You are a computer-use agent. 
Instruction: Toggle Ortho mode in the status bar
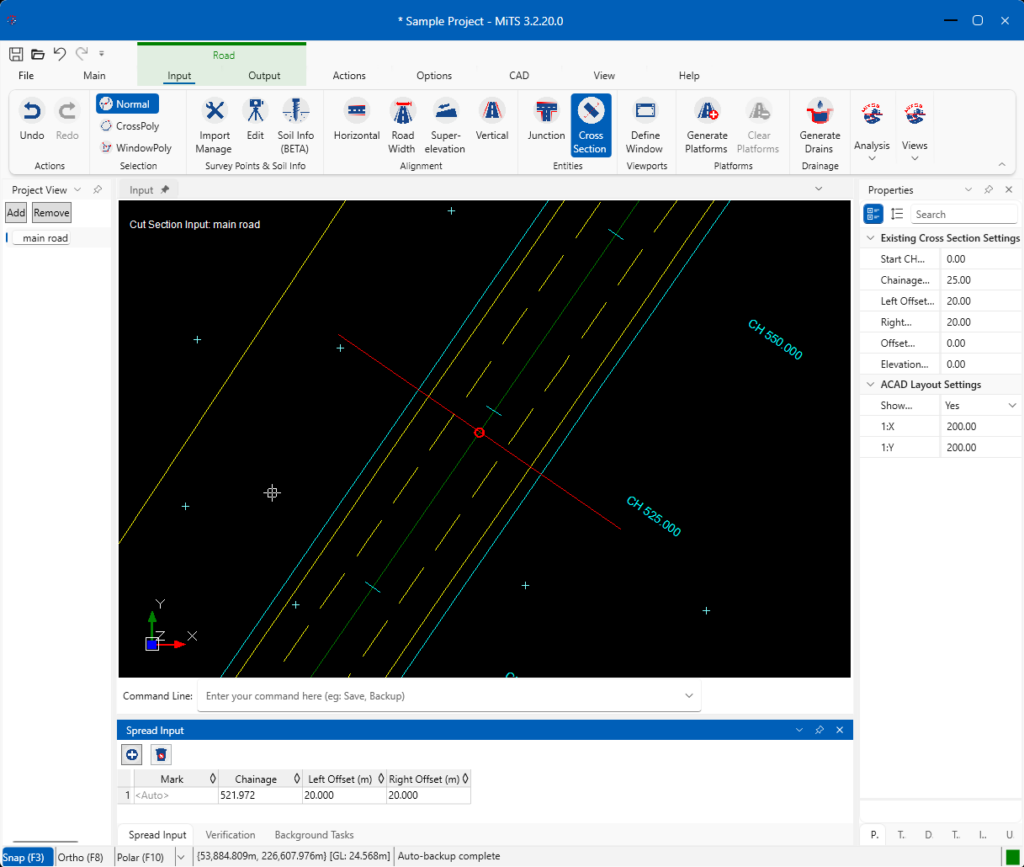[80, 857]
